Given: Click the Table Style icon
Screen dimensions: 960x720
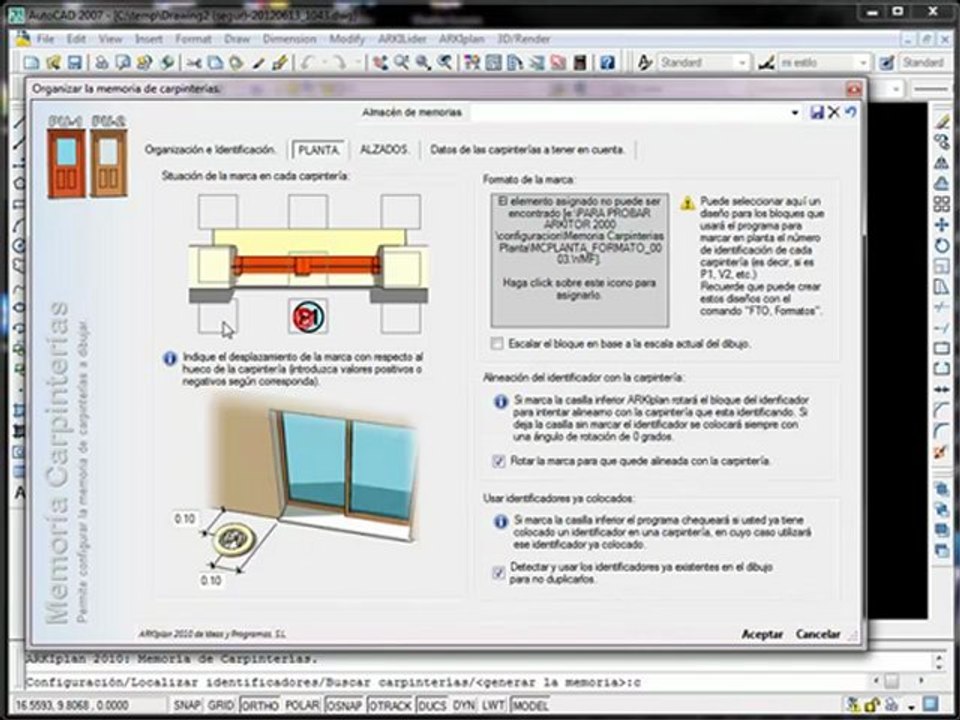Looking at the screenshot, I should pos(887,62).
